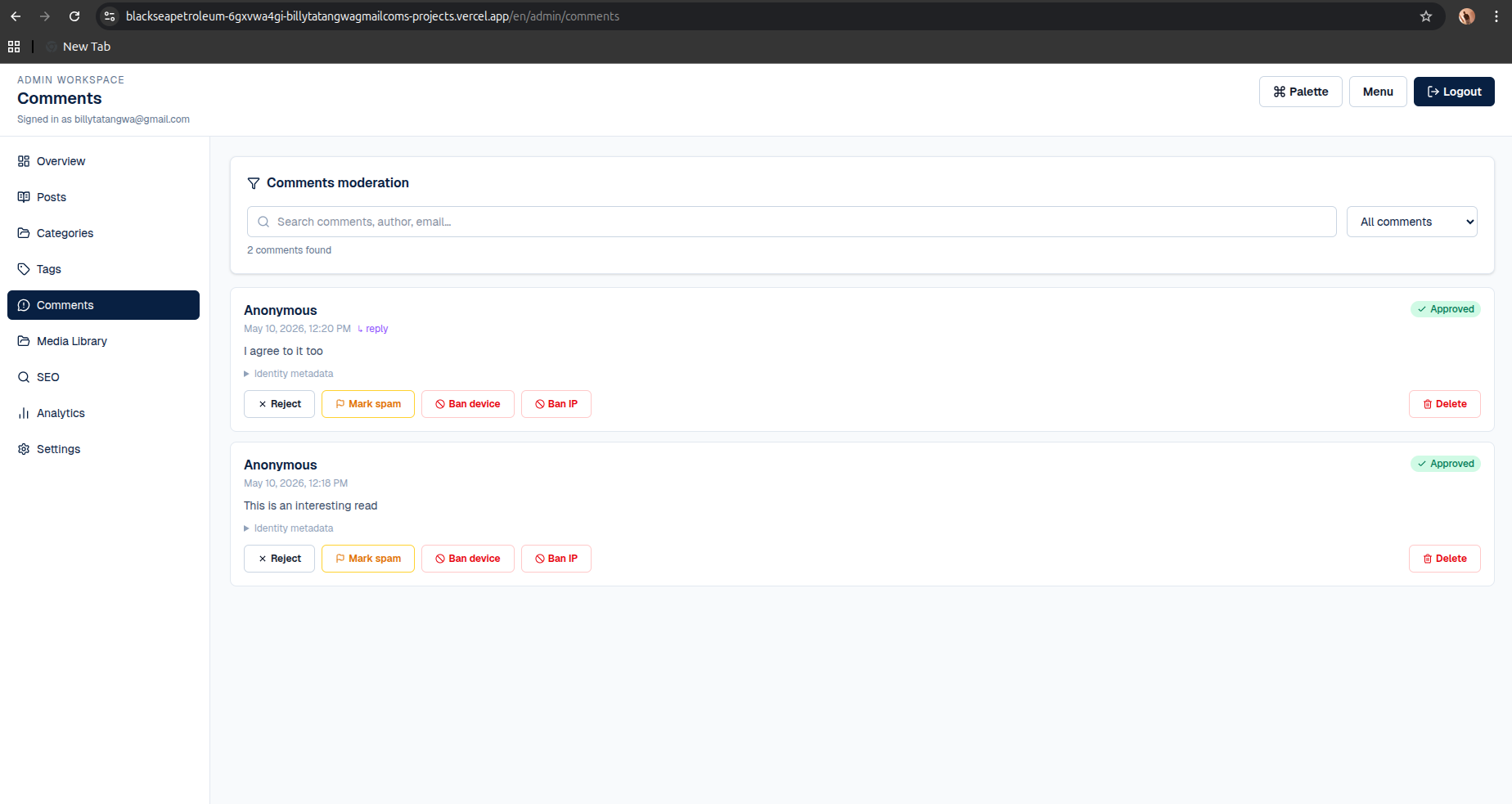This screenshot has height=804, width=1512.
Task: Open Settings in the sidebar
Action: [x=103, y=449]
